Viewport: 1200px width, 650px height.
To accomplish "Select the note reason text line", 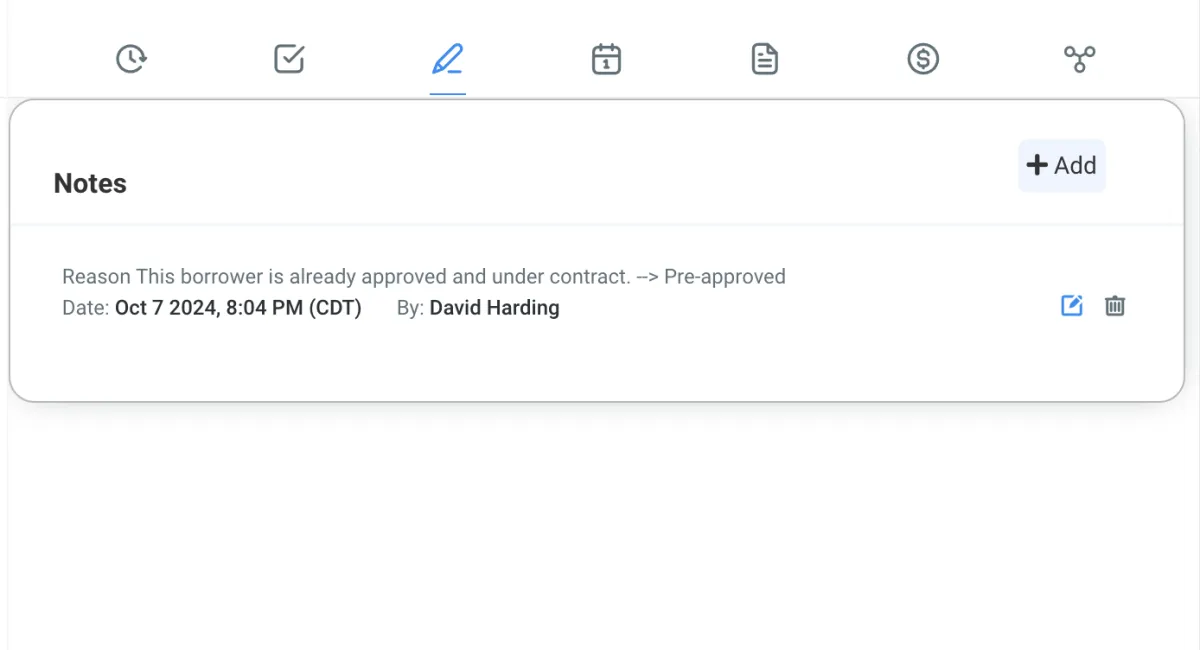I will (424, 276).
